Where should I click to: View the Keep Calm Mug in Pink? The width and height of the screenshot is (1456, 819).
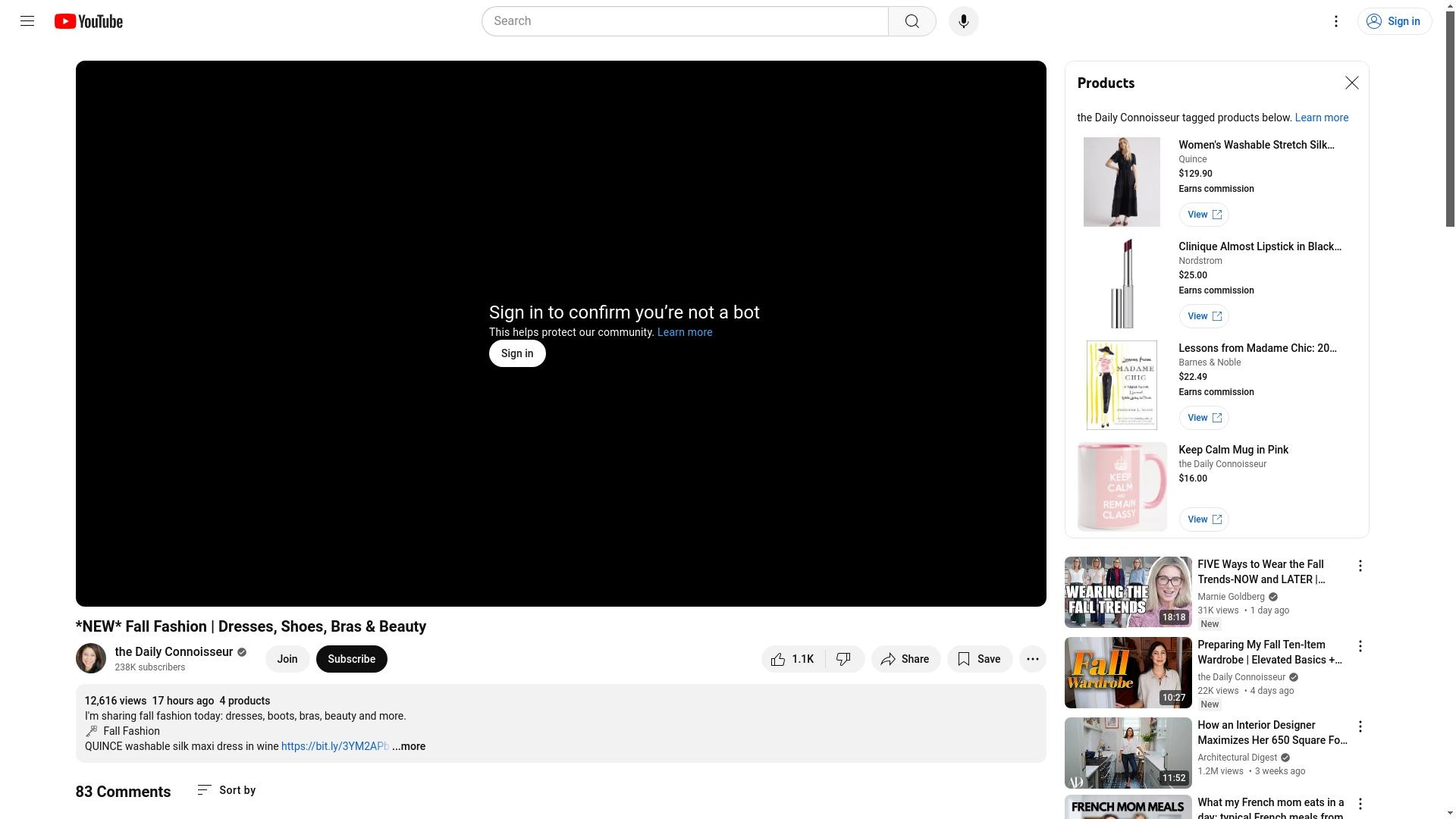tap(1204, 519)
